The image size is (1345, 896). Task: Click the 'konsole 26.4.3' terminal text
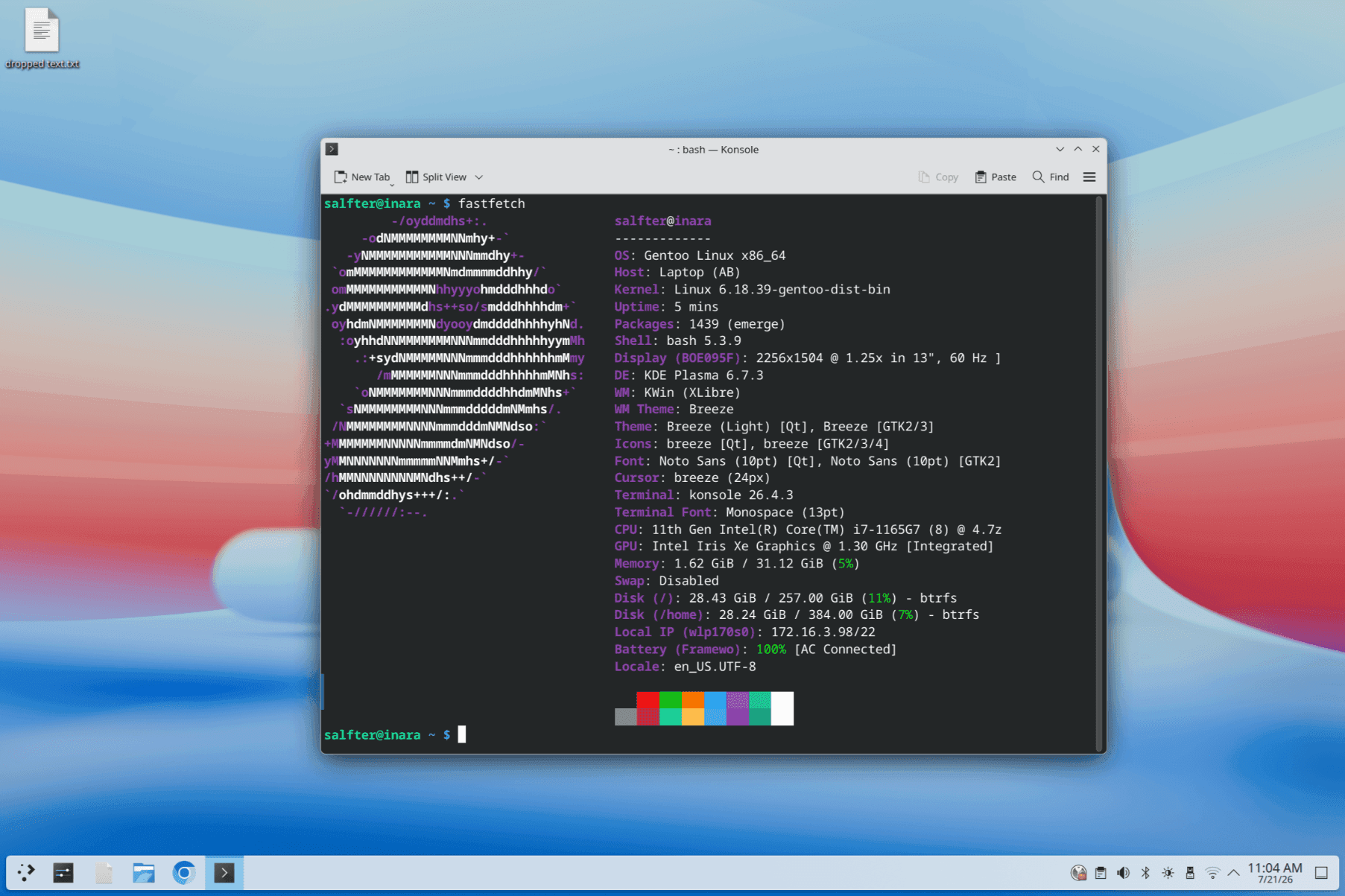tap(741, 495)
